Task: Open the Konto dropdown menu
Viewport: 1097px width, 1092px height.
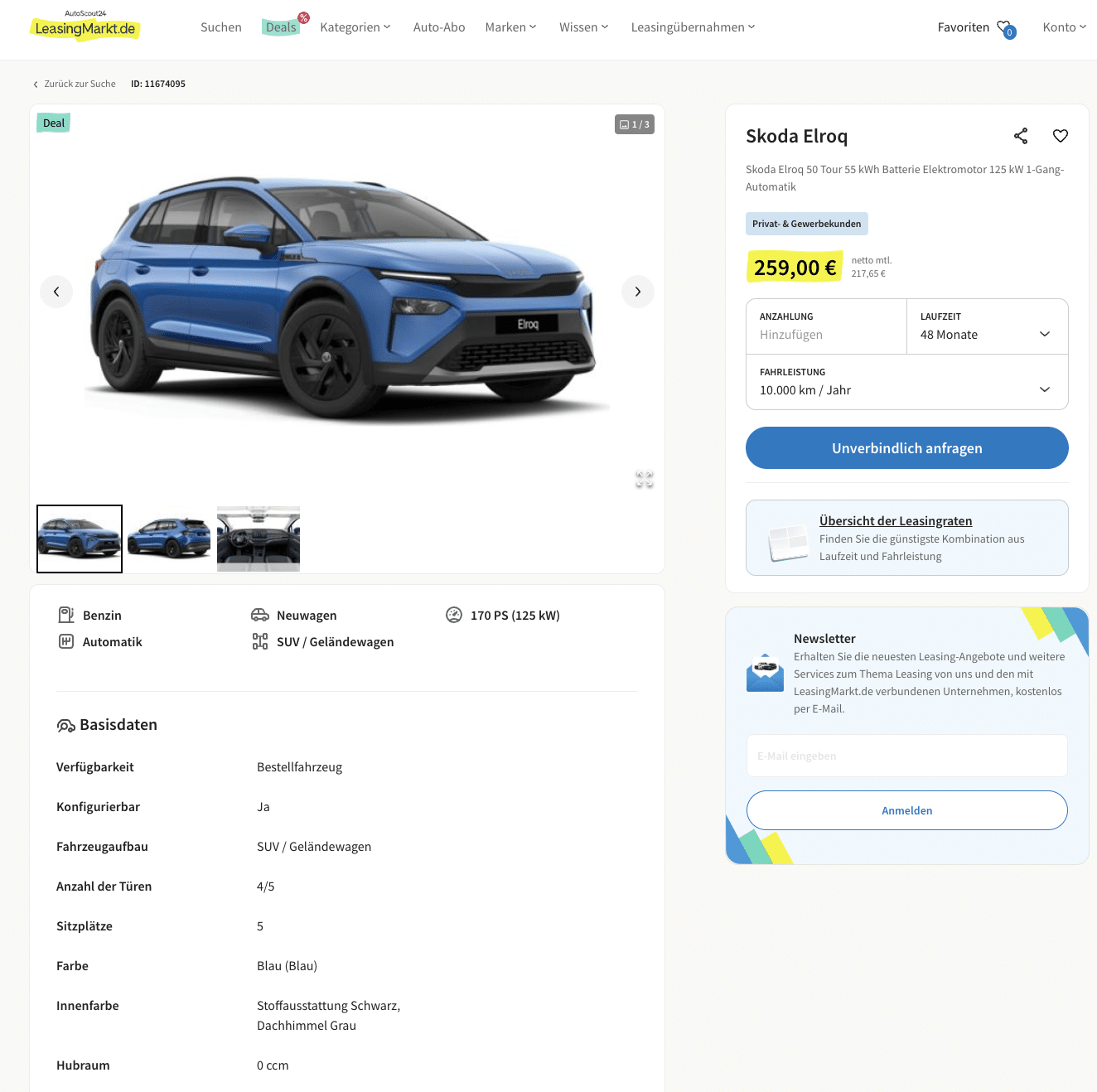Action: 1065,27
